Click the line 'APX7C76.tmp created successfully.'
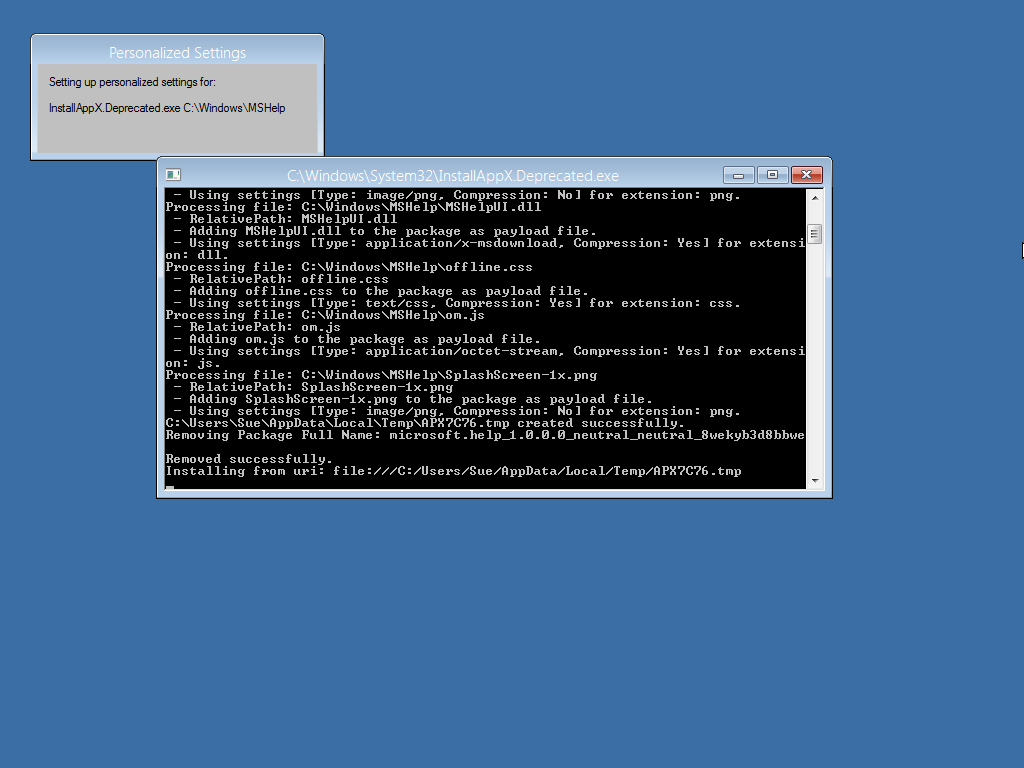1024x768 pixels. click(x=425, y=423)
